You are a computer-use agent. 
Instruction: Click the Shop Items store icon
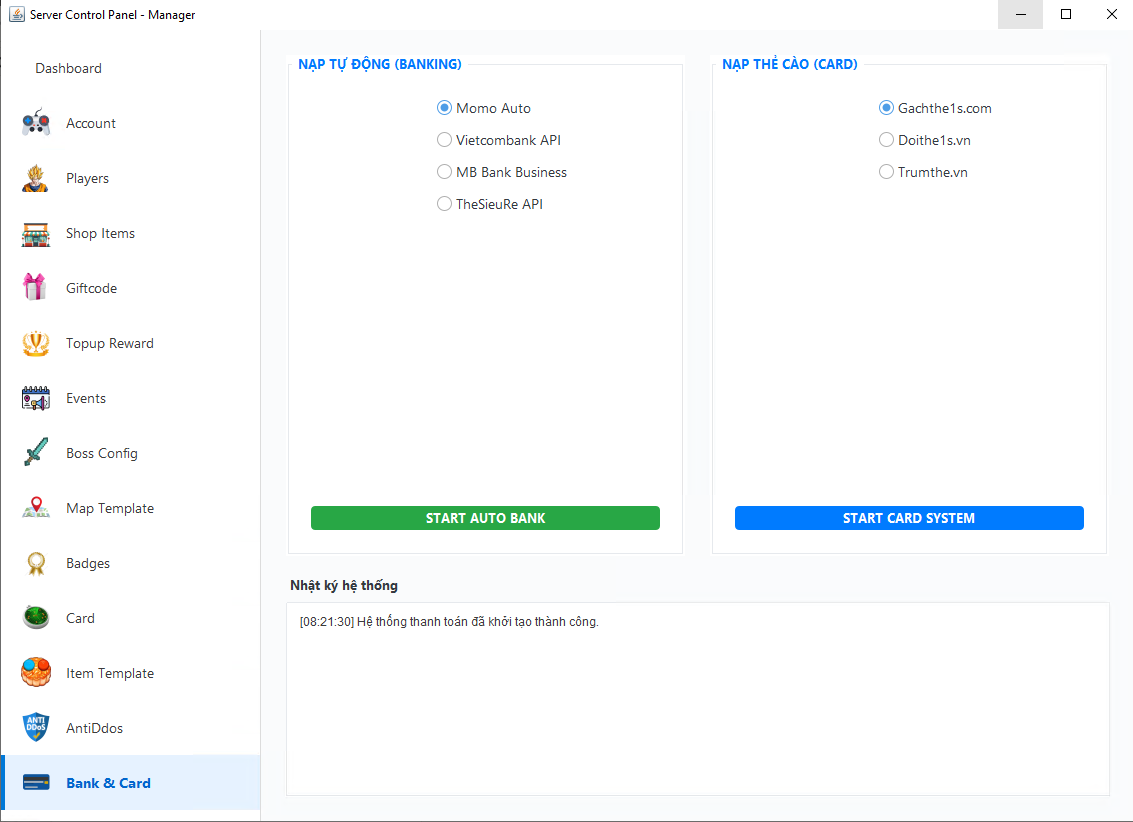tap(35, 233)
